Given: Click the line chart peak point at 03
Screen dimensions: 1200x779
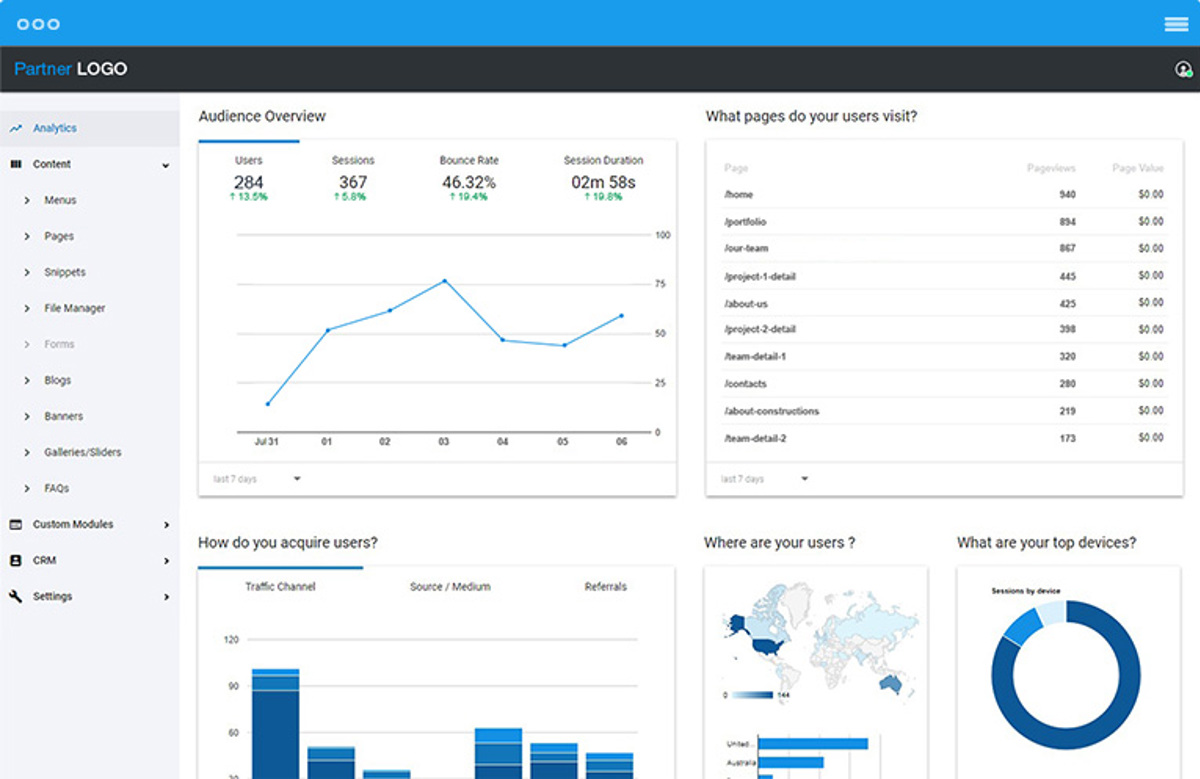Looking at the screenshot, I should tap(445, 281).
